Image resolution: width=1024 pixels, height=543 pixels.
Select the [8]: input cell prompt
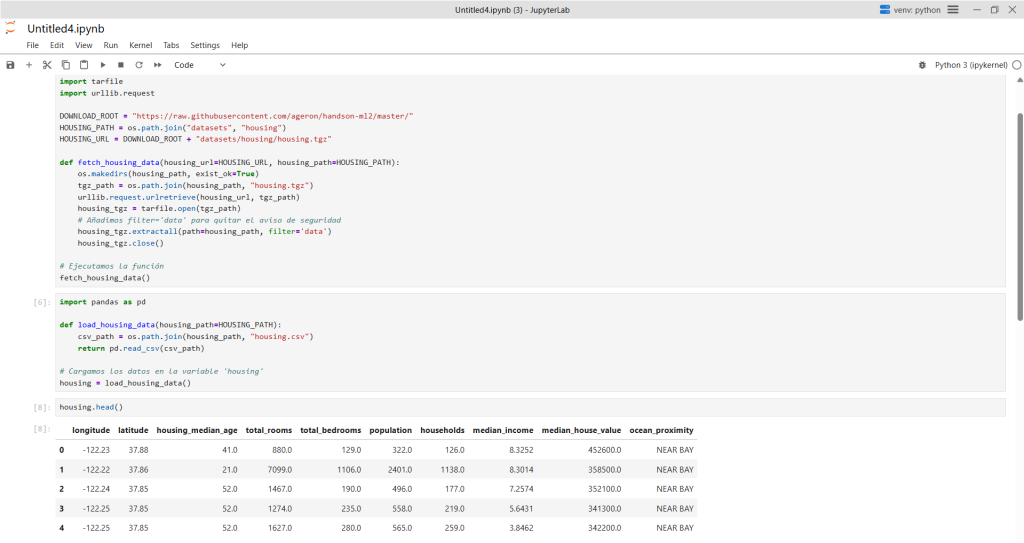click(x=41, y=407)
